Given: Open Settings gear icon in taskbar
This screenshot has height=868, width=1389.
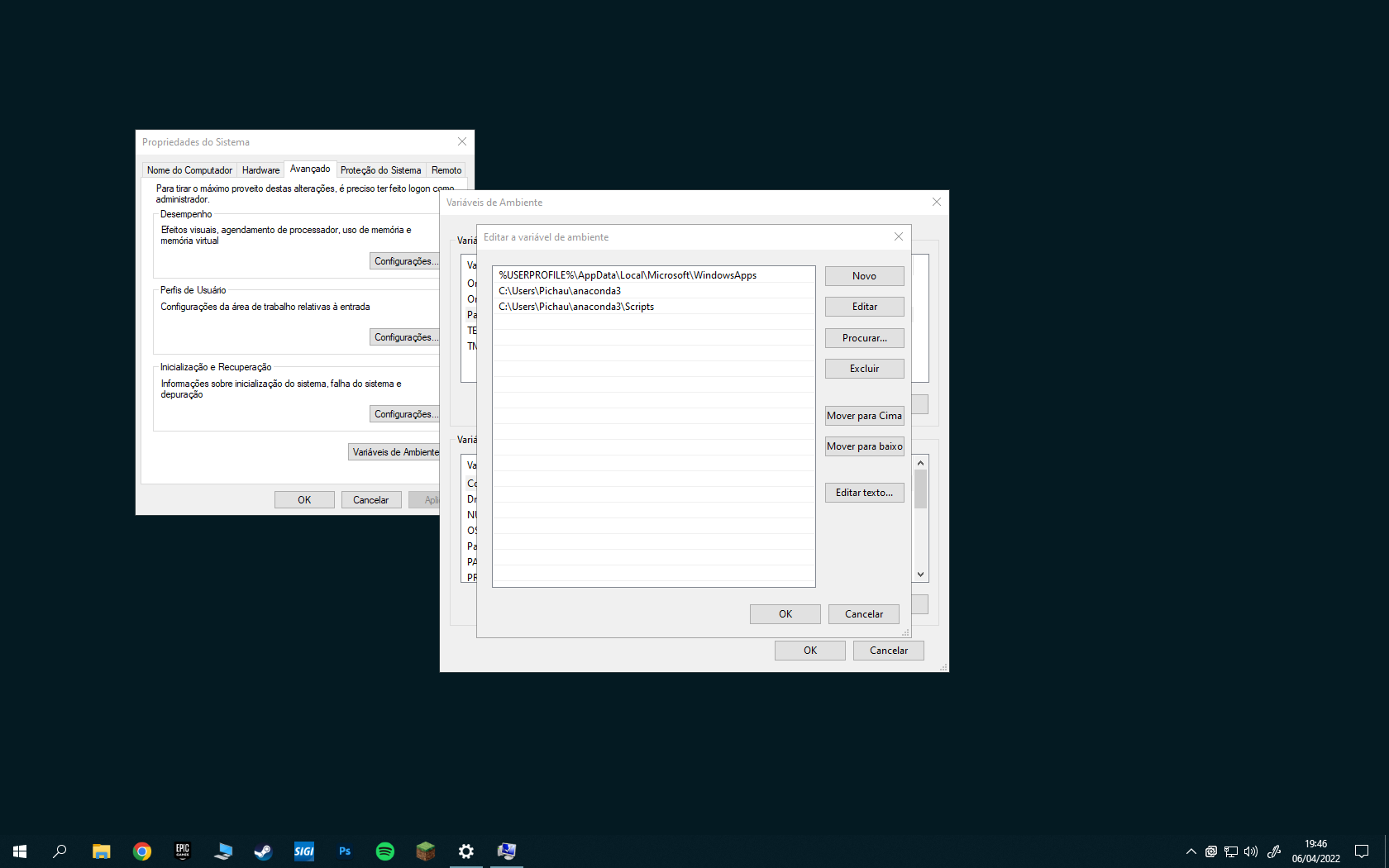Looking at the screenshot, I should (x=466, y=851).
